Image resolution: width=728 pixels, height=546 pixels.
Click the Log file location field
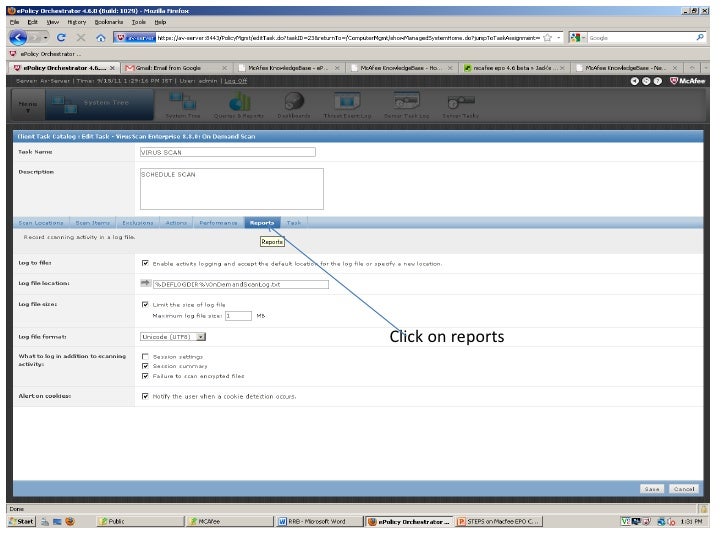tap(240, 284)
